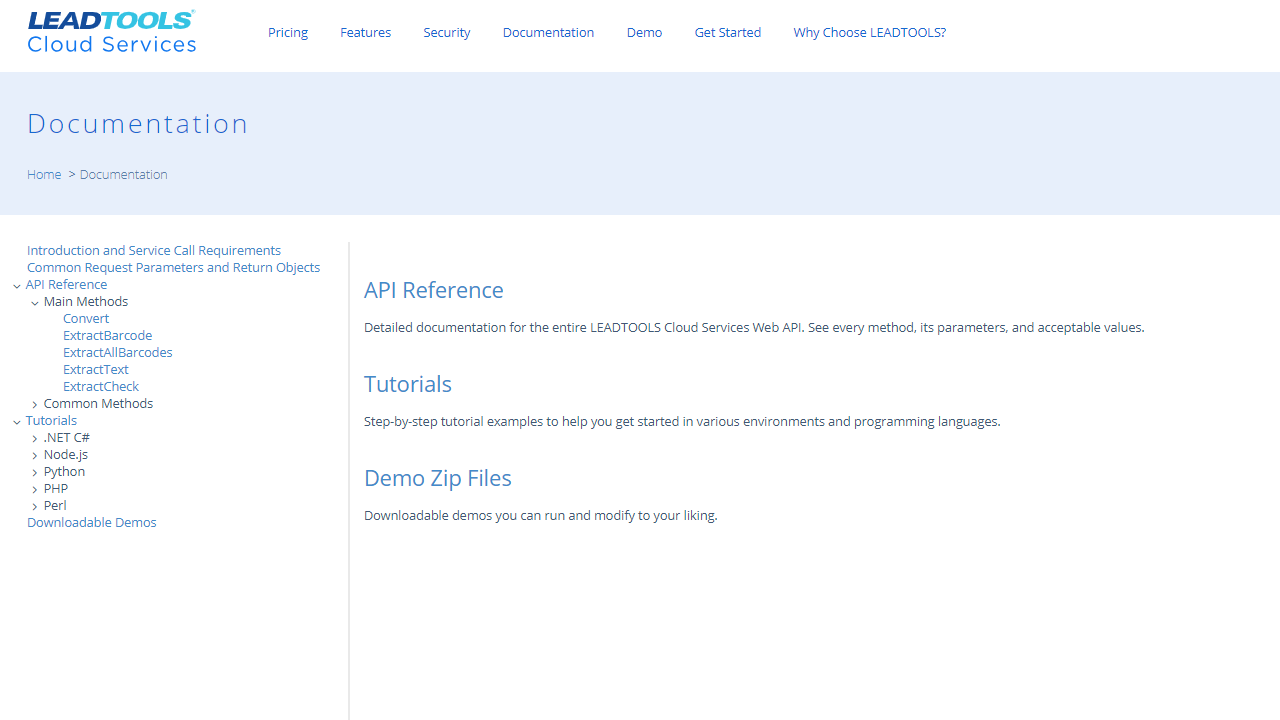The height and width of the screenshot is (720, 1280).
Task: Click the large Documentation page title
Action: tap(138, 123)
